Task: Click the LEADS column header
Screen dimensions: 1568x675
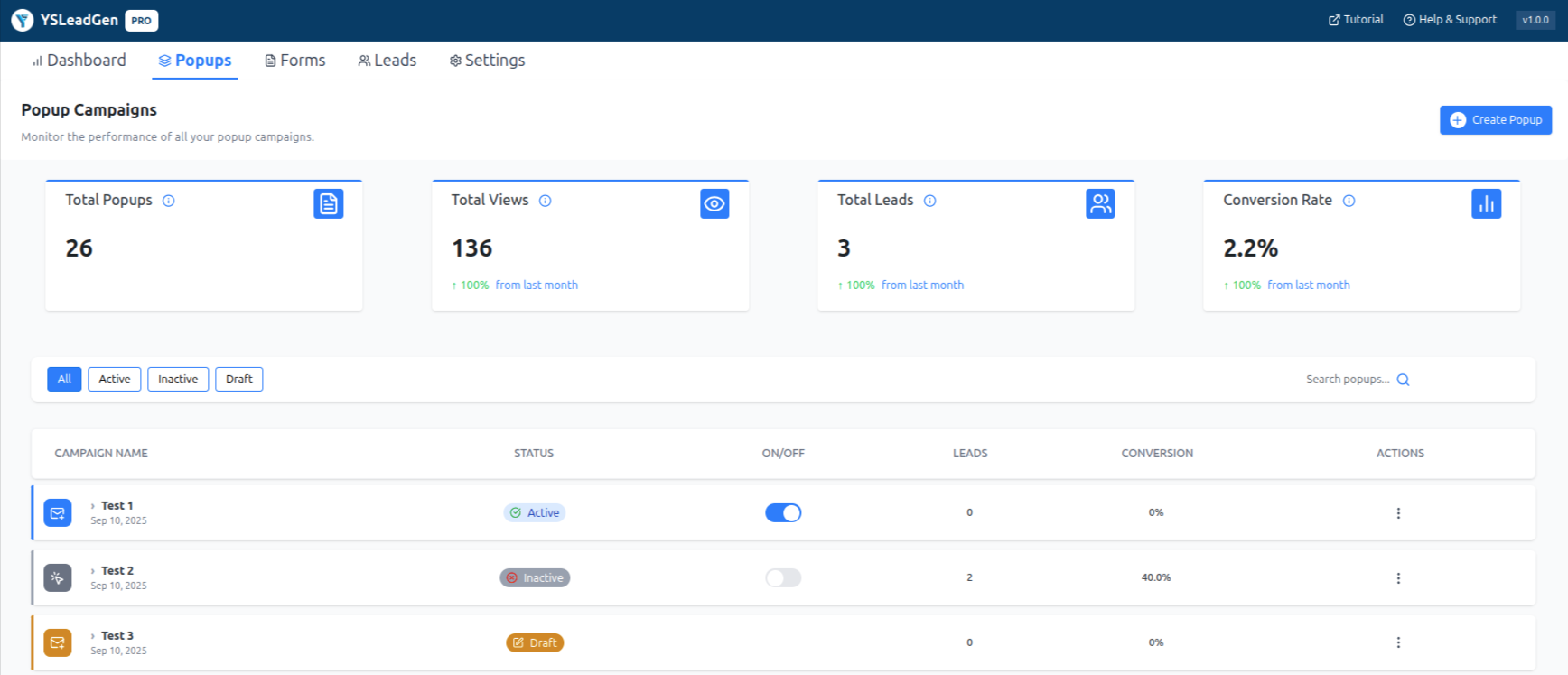Action: point(970,454)
